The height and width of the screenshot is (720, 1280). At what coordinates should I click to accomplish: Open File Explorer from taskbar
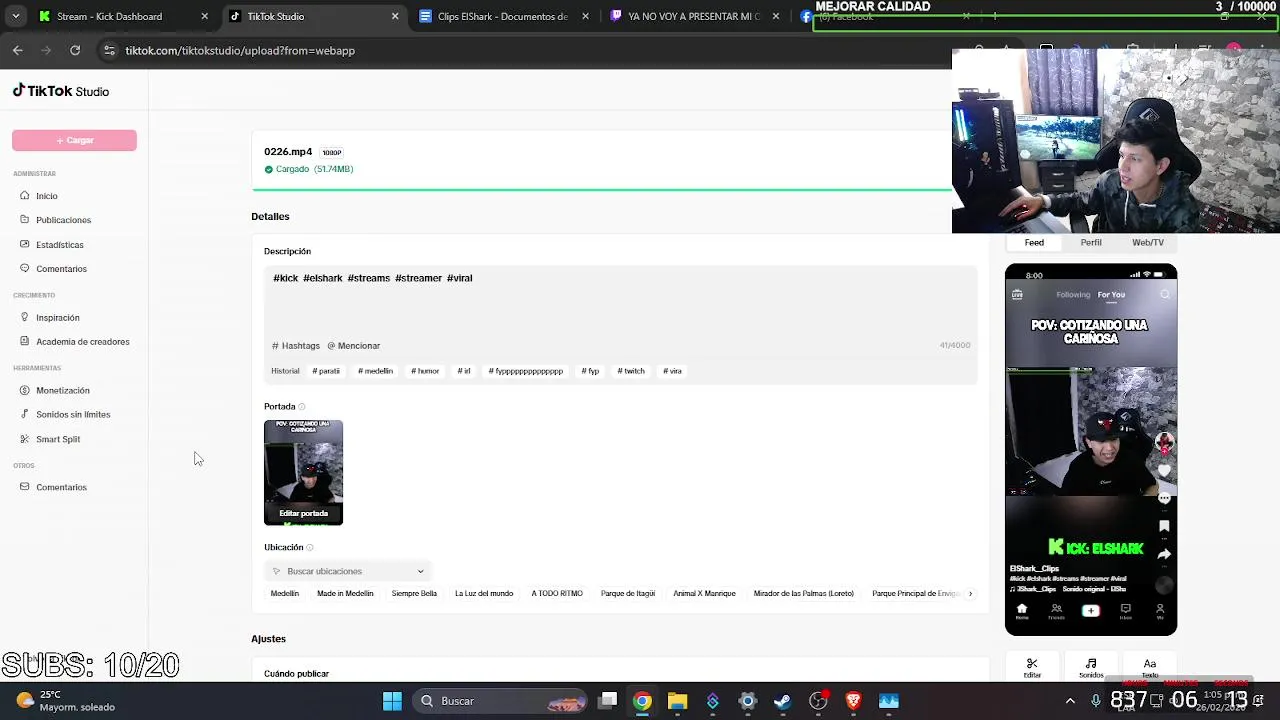(x=677, y=701)
